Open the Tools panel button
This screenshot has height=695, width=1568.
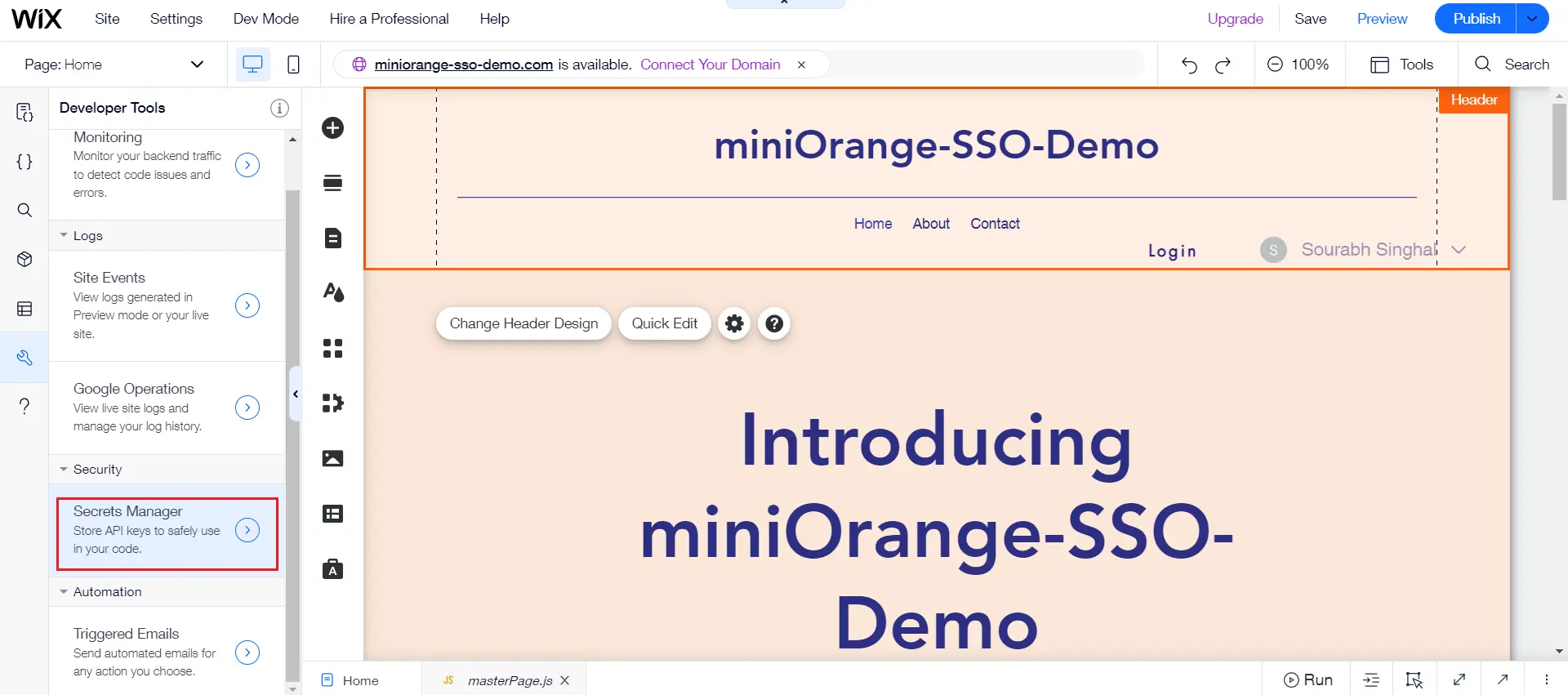pos(1401,65)
